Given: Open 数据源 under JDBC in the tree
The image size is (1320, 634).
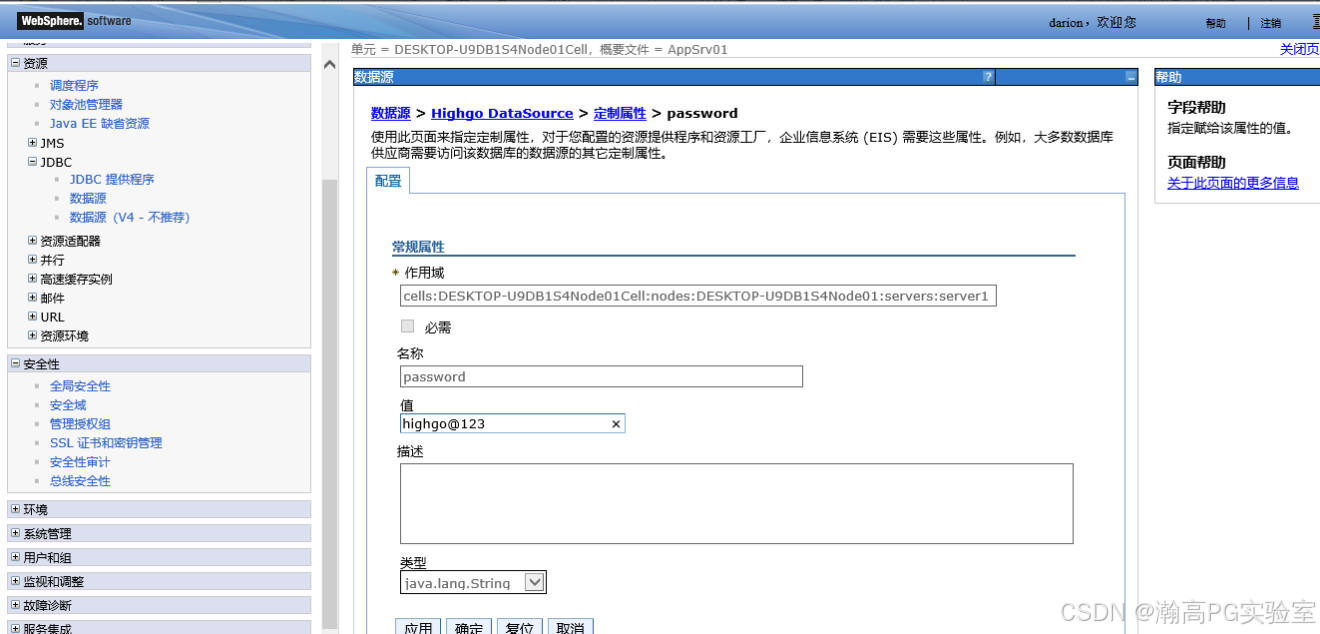Looking at the screenshot, I should (x=88, y=199).
